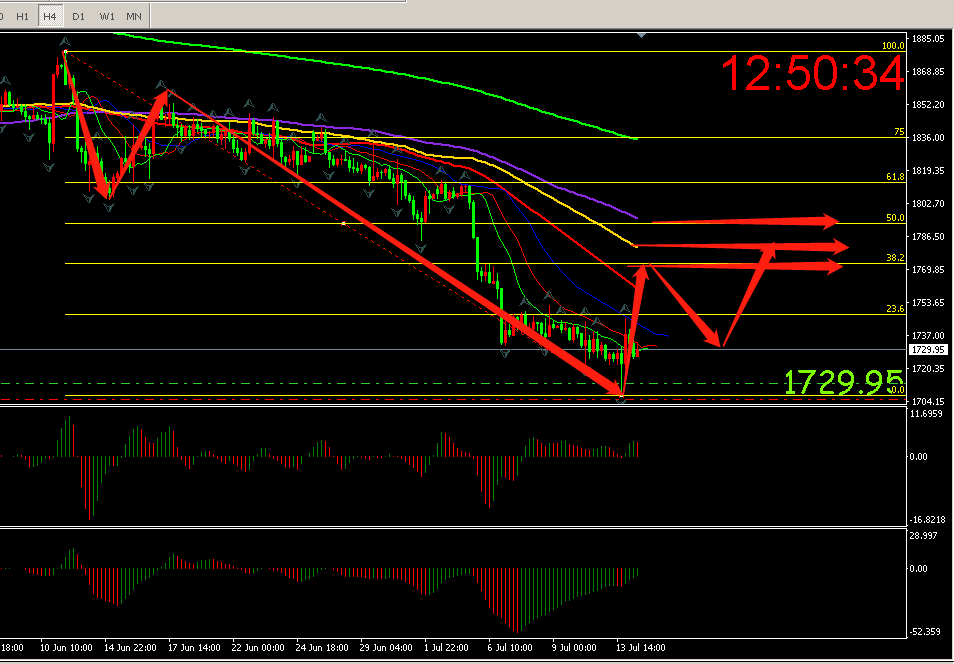Click the chart shift triangle marker
Image resolution: width=954 pixels, height=664 pixels.
click(x=643, y=33)
